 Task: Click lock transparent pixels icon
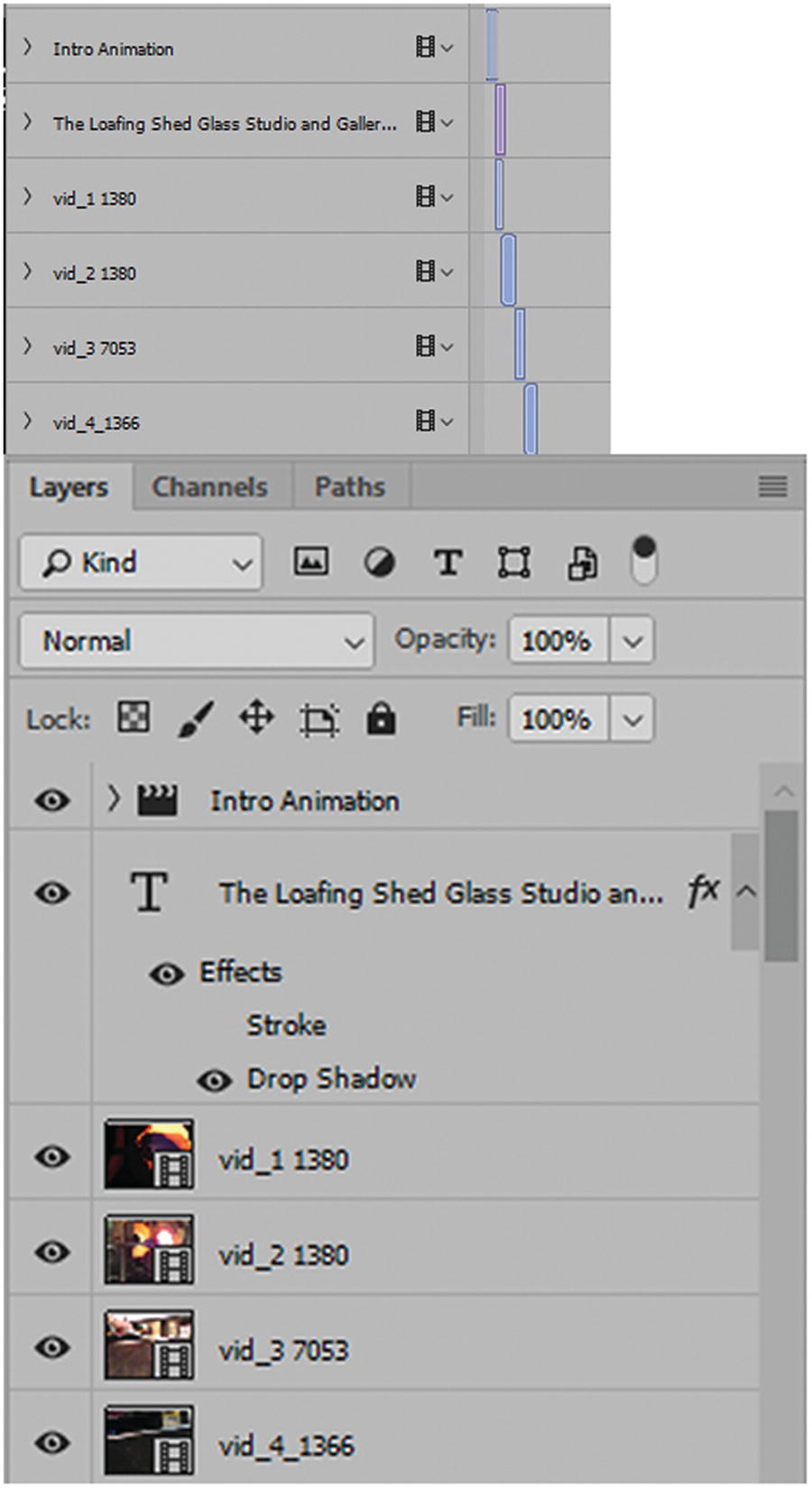134,718
